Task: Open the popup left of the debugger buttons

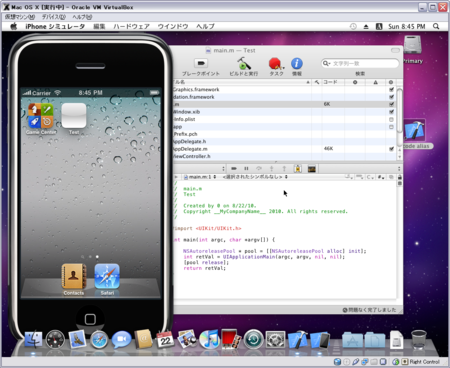Action: [223, 169]
